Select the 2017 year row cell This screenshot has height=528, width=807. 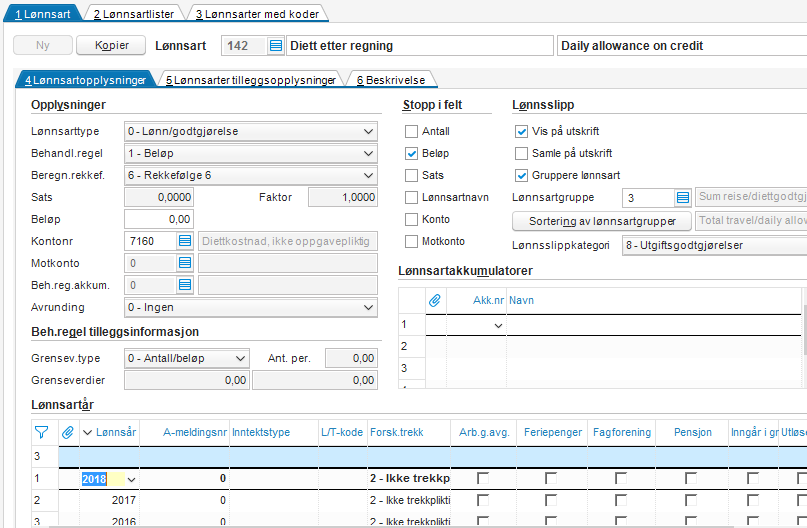109,500
